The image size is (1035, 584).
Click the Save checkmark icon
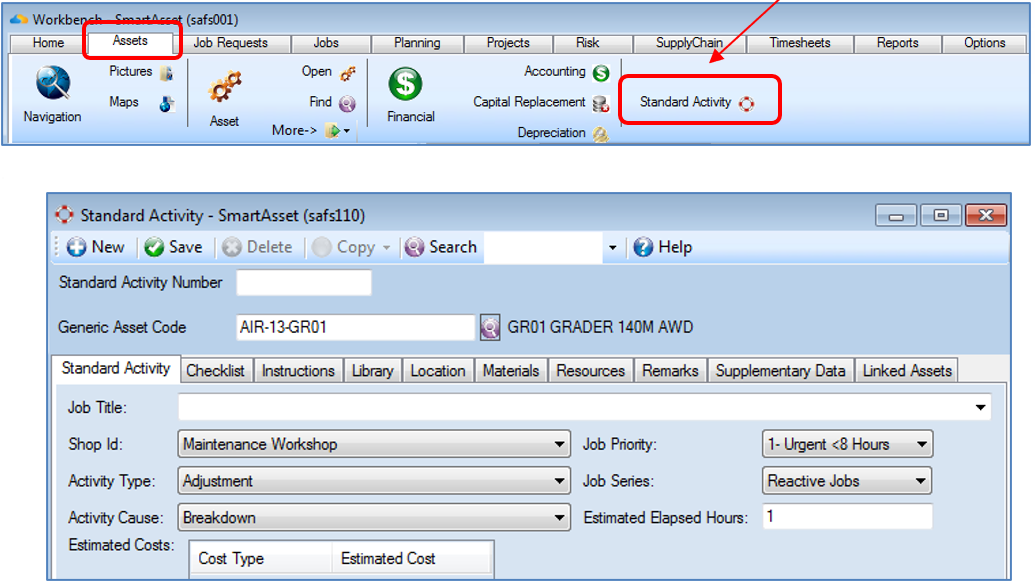pyautogui.click(x=154, y=247)
